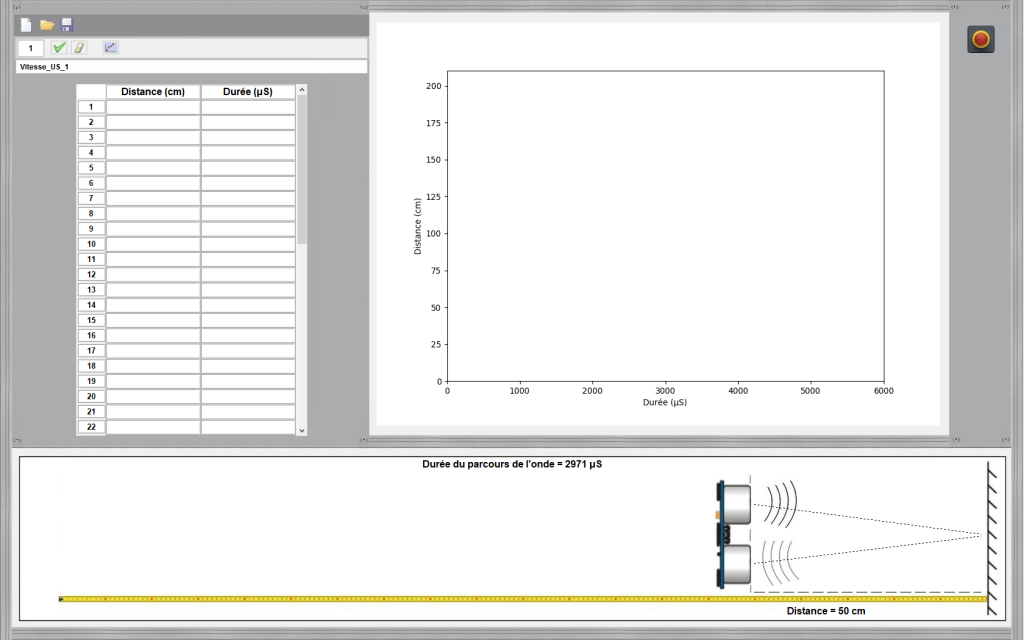Erase data using the eraser icon
The image size is (1024, 640).
[80, 48]
